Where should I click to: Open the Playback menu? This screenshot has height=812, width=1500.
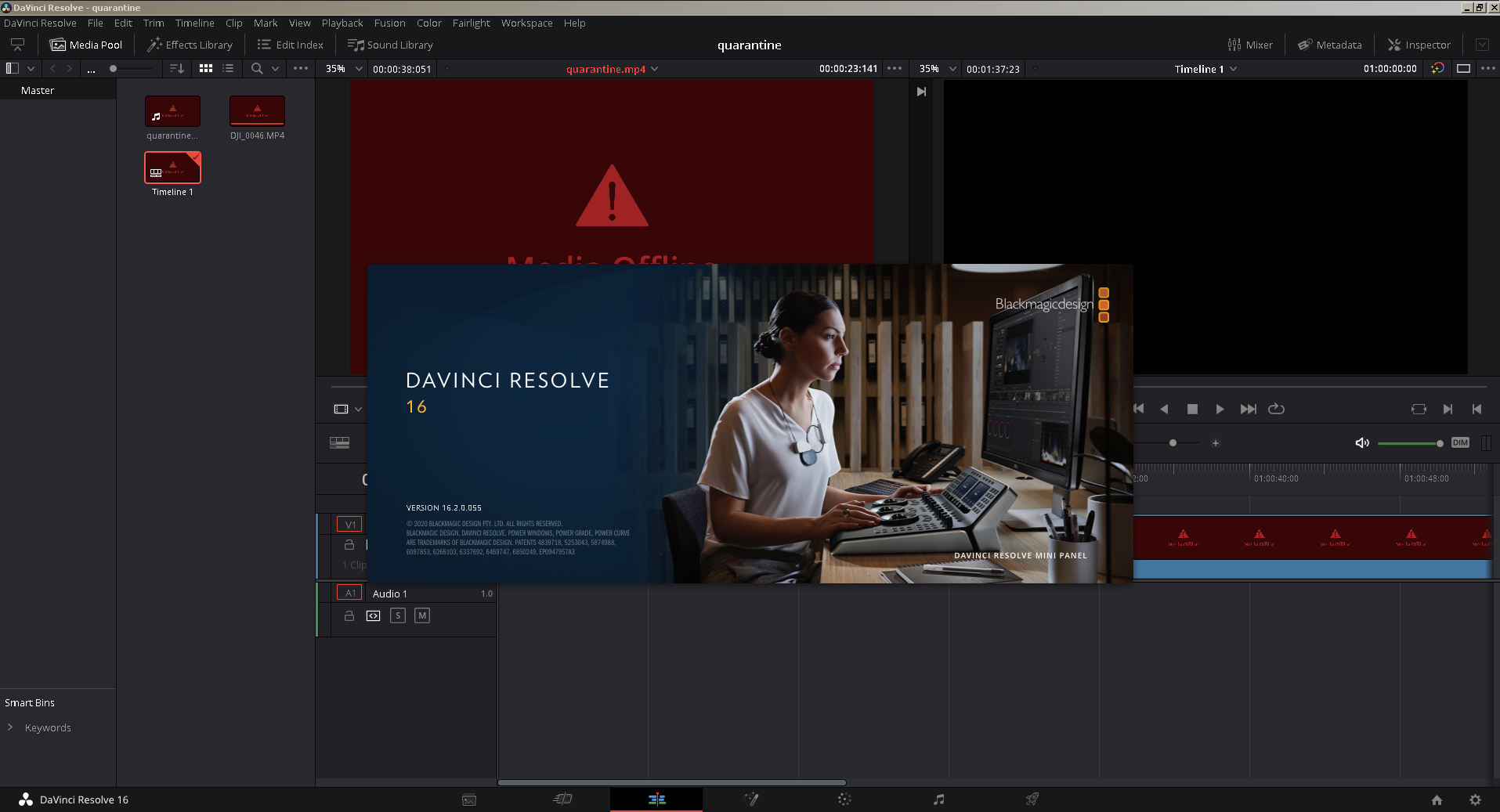click(x=342, y=23)
